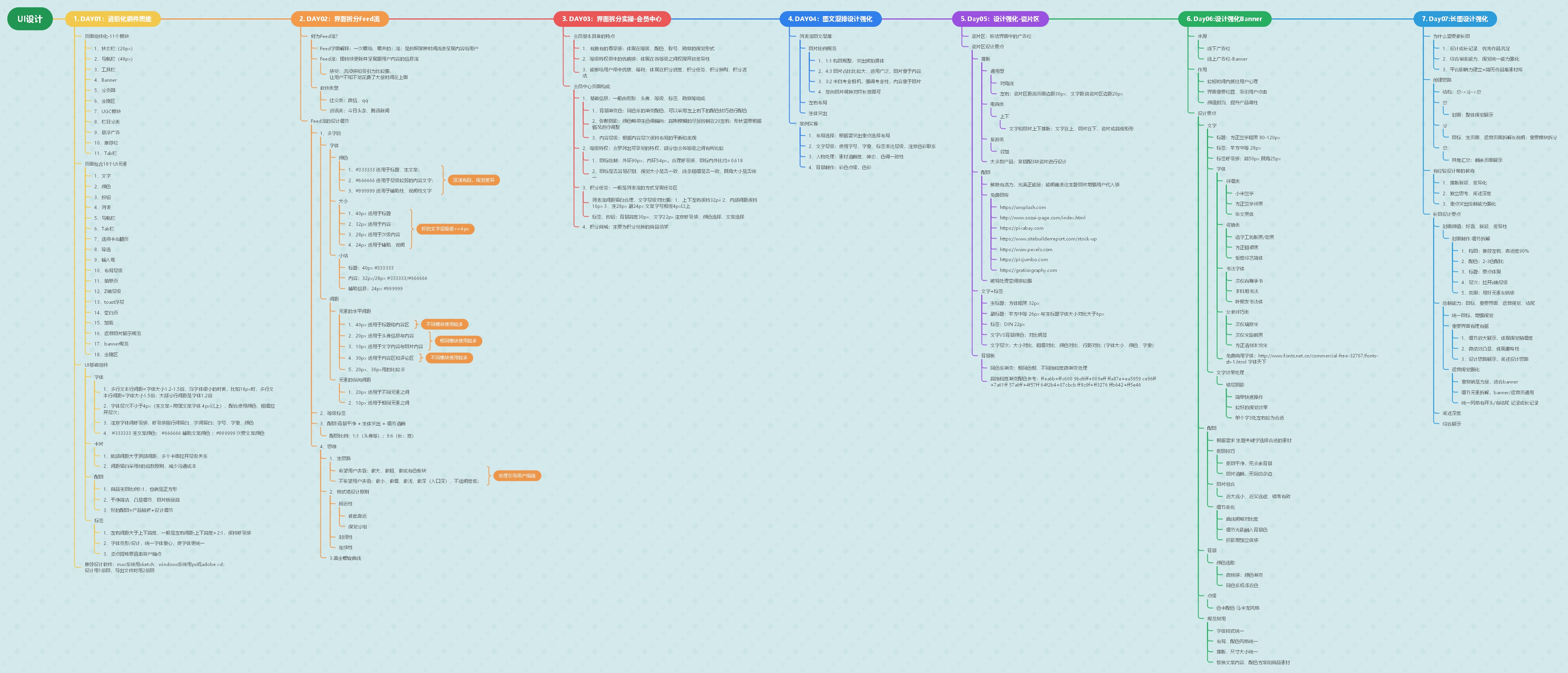Click the "为什么需要做长图" node
The image size is (1568, 673).
click(x=1450, y=36)
